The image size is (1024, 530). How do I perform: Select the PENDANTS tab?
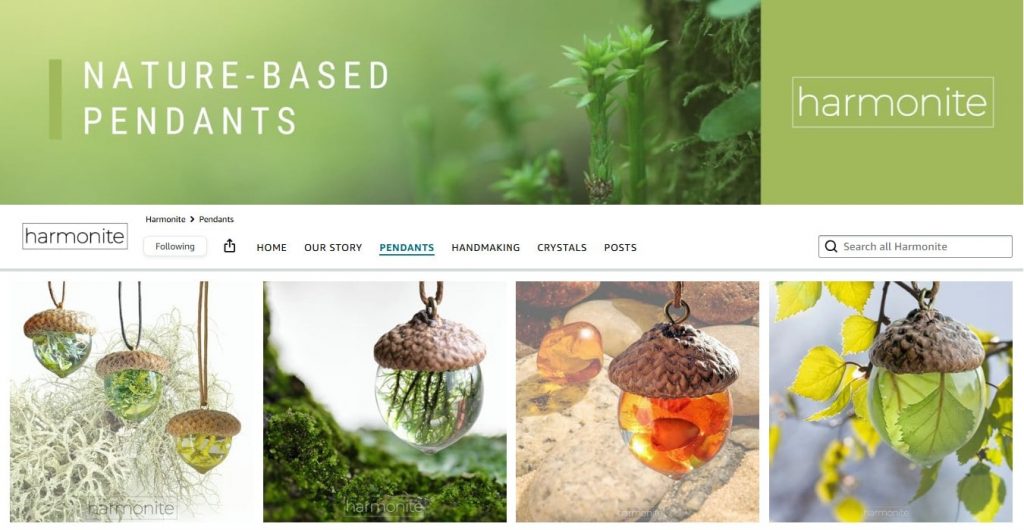[x=407, y=247]
